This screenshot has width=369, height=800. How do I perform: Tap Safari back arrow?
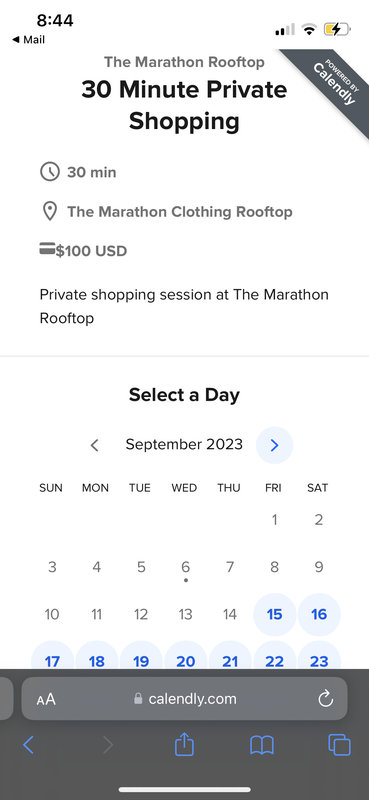pos(29,745)
